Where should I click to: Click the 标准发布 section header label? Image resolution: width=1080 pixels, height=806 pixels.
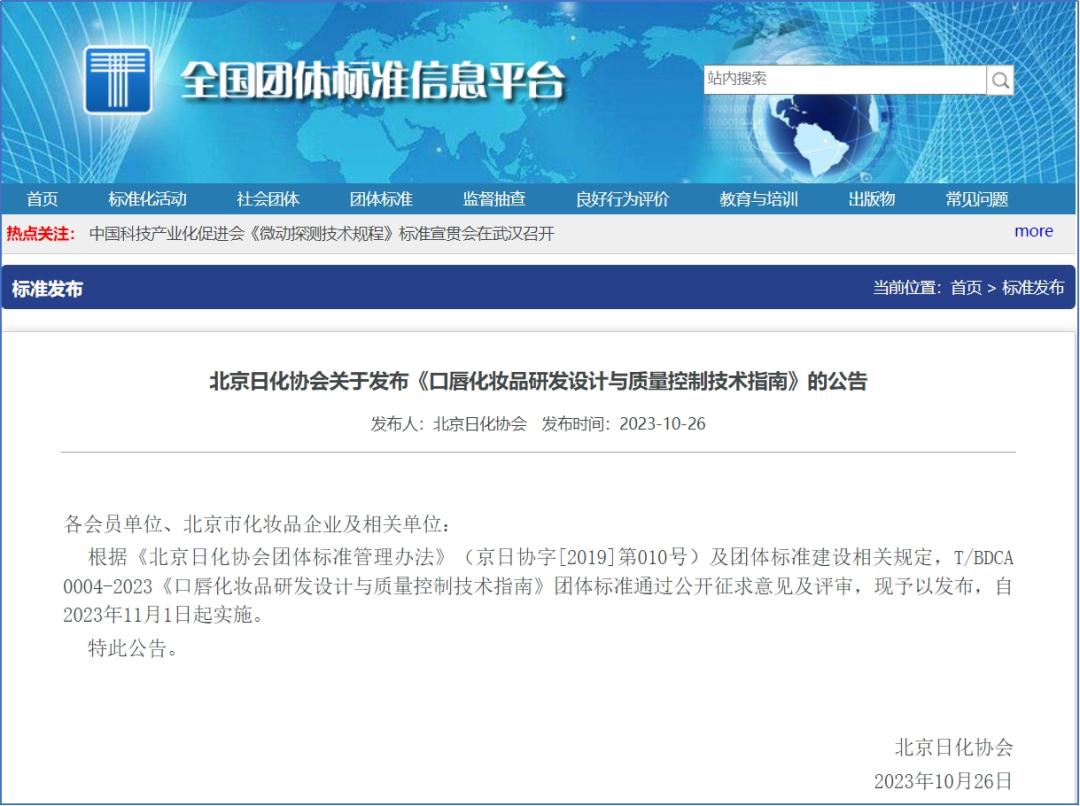click(x=47, y=289)
